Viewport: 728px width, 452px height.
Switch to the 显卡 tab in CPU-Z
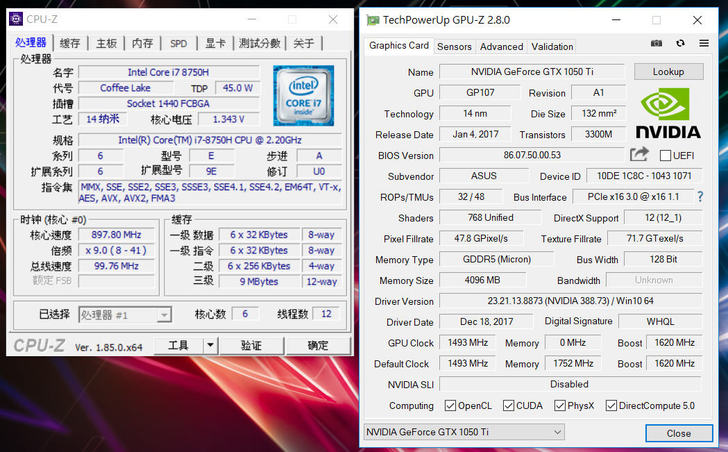click(215, 43)
